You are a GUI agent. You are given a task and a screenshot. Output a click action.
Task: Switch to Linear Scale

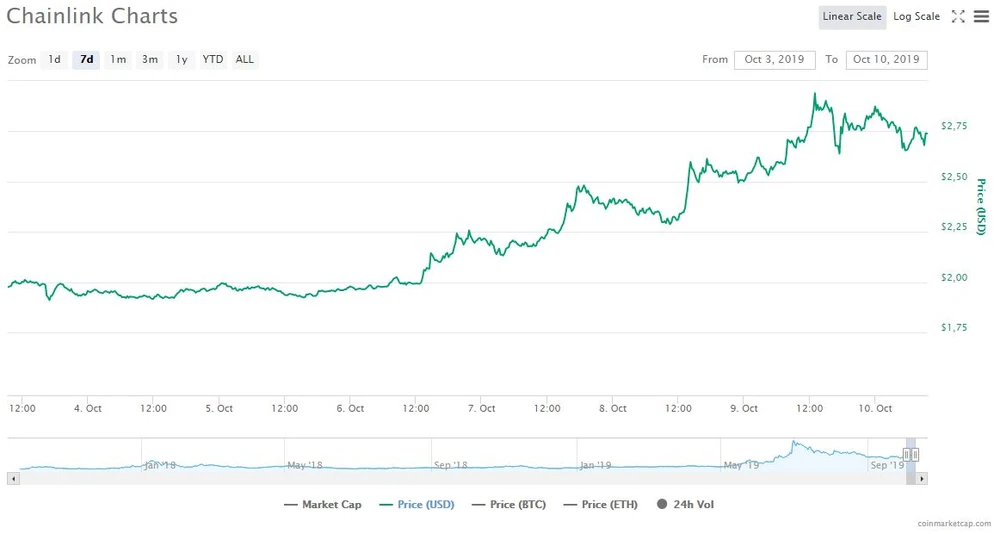click(852, 17)
